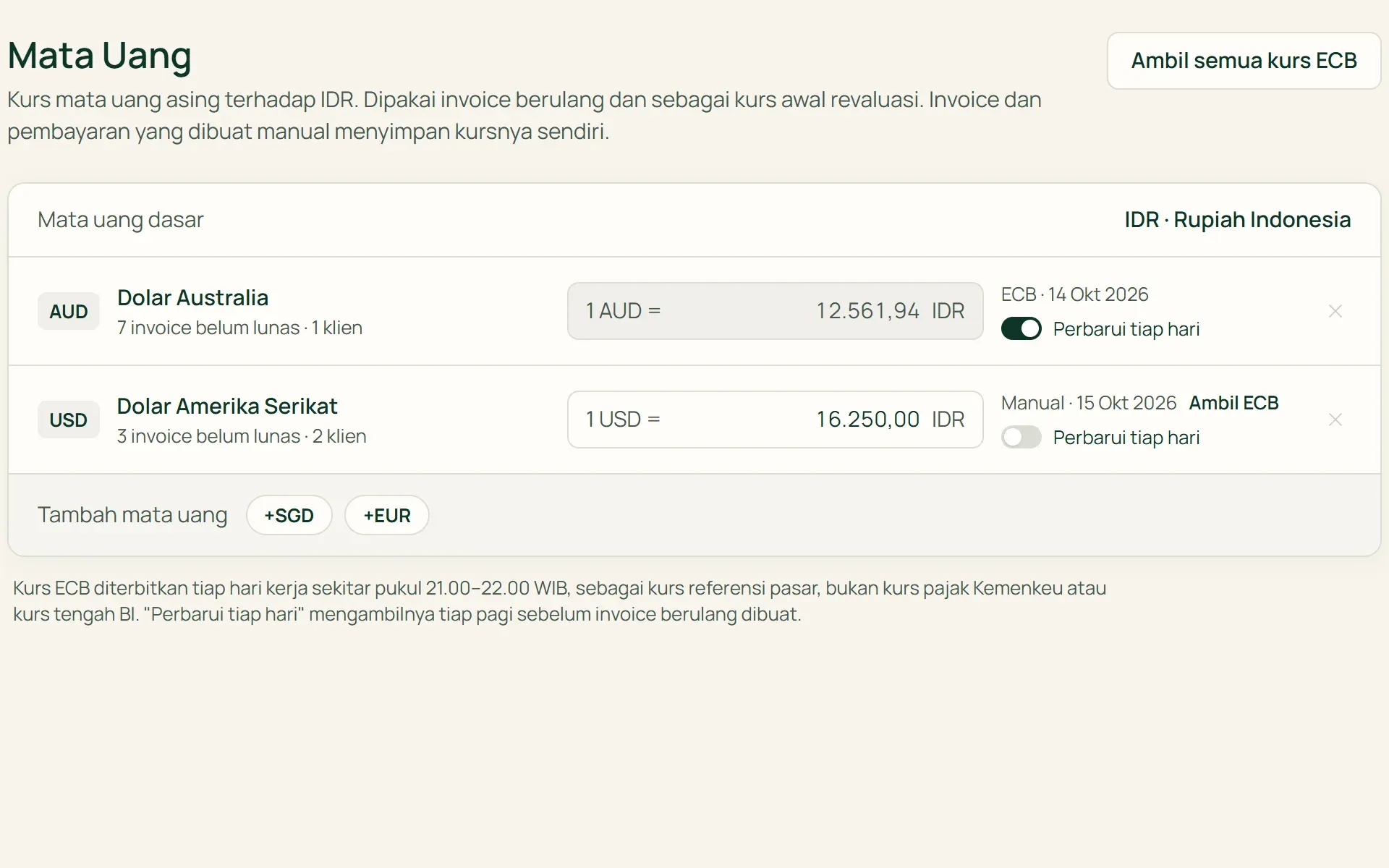This screenshot has width=1389, height=868.
Task: Click the USD currency code badge
Action: (x=69, y=420)
